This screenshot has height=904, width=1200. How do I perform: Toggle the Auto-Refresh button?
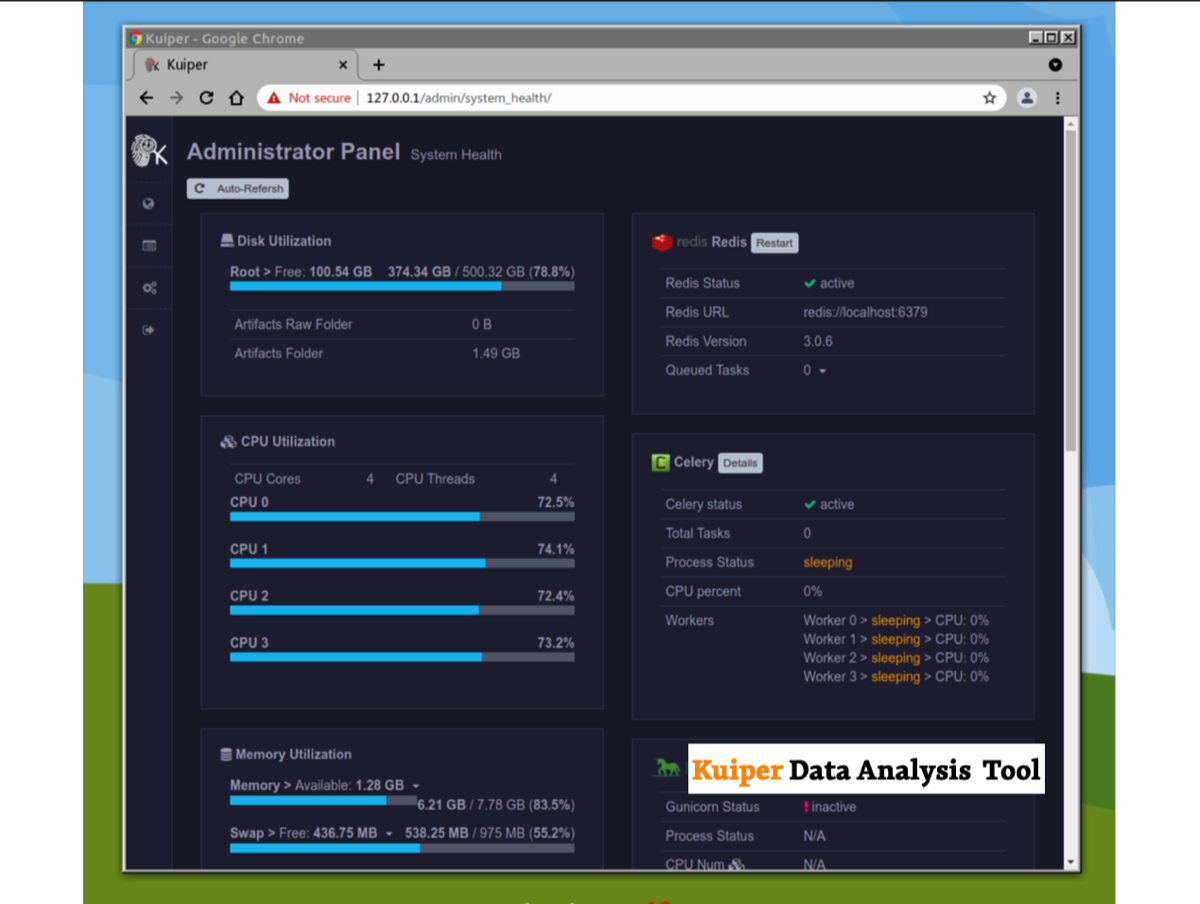click(x=238, y=189)
